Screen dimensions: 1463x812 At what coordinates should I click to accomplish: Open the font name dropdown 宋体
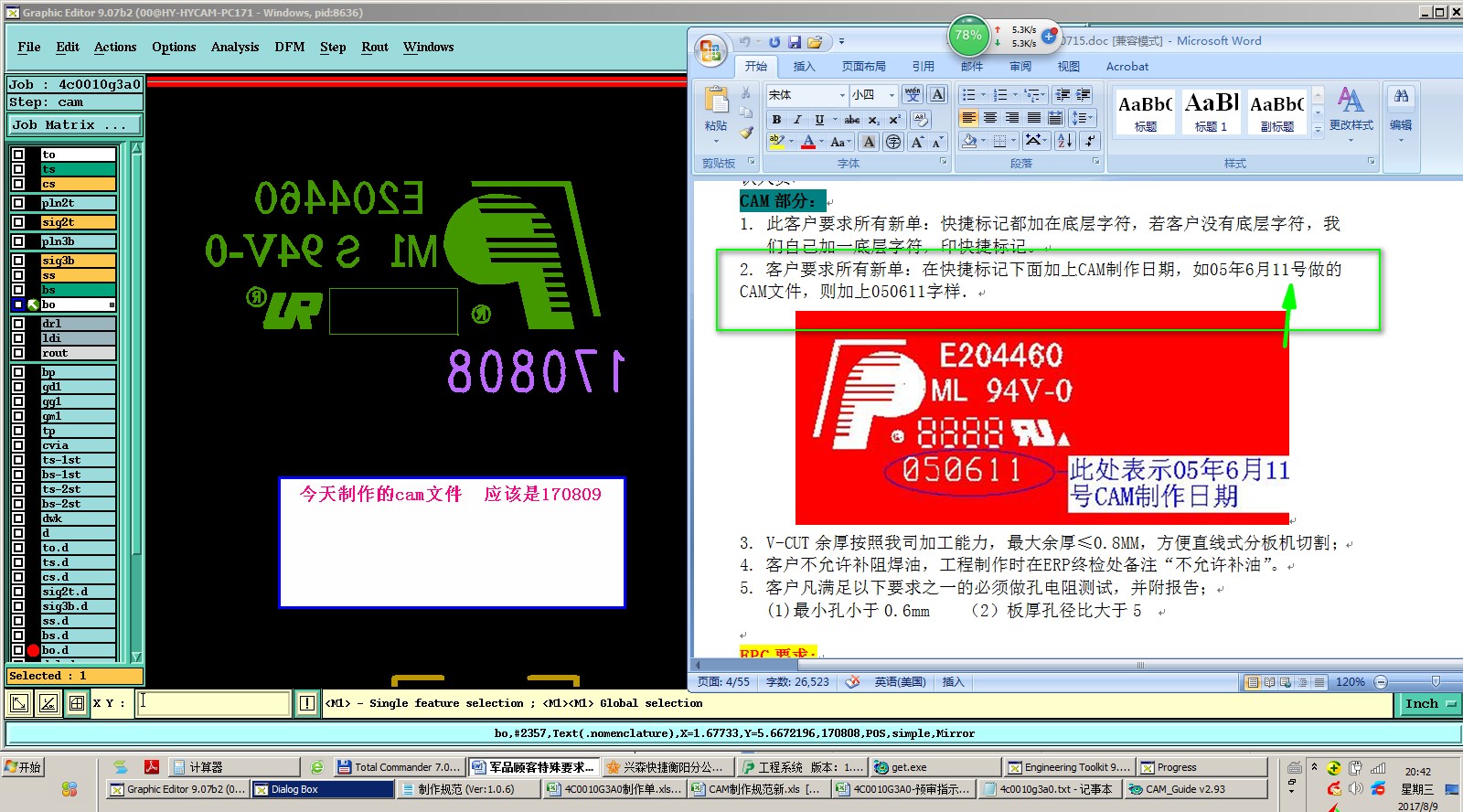tap(842, 95)
